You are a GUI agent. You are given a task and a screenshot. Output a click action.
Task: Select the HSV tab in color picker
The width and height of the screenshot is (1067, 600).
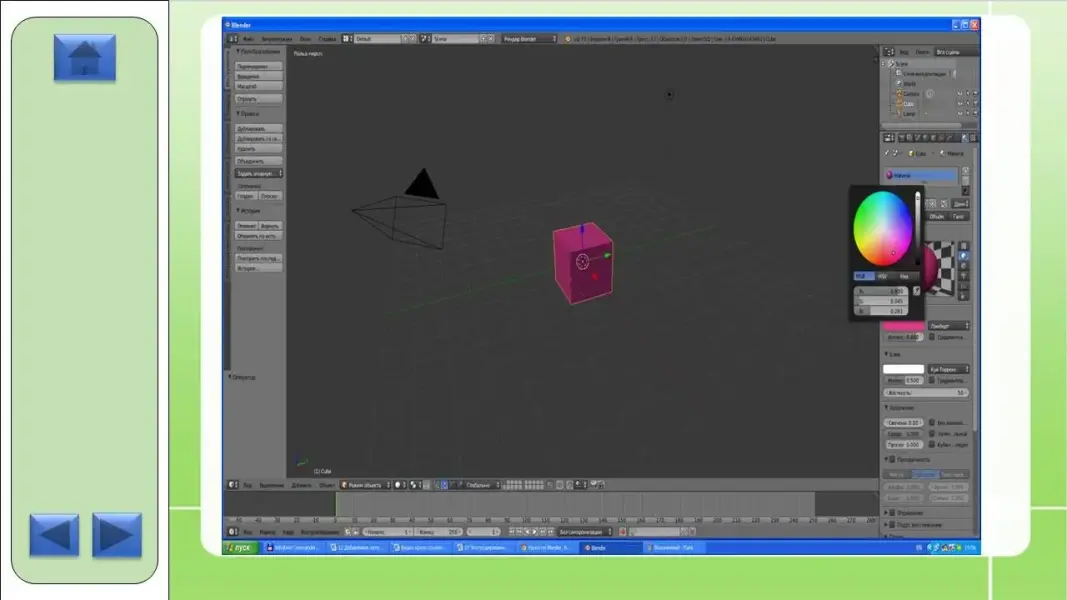tap(882, 276)
